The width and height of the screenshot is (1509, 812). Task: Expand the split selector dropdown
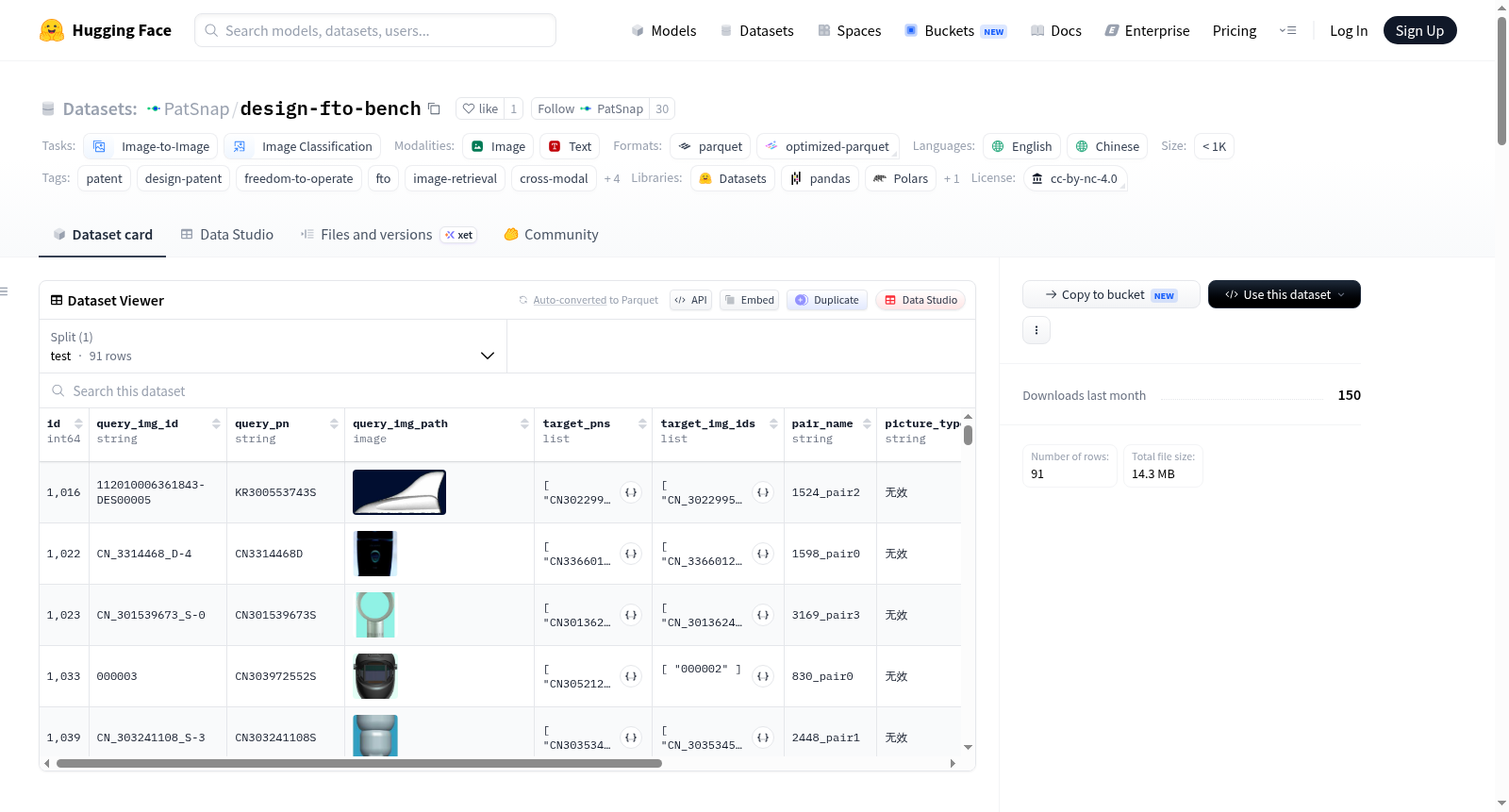pyautogui.click(x=273, y=346)
